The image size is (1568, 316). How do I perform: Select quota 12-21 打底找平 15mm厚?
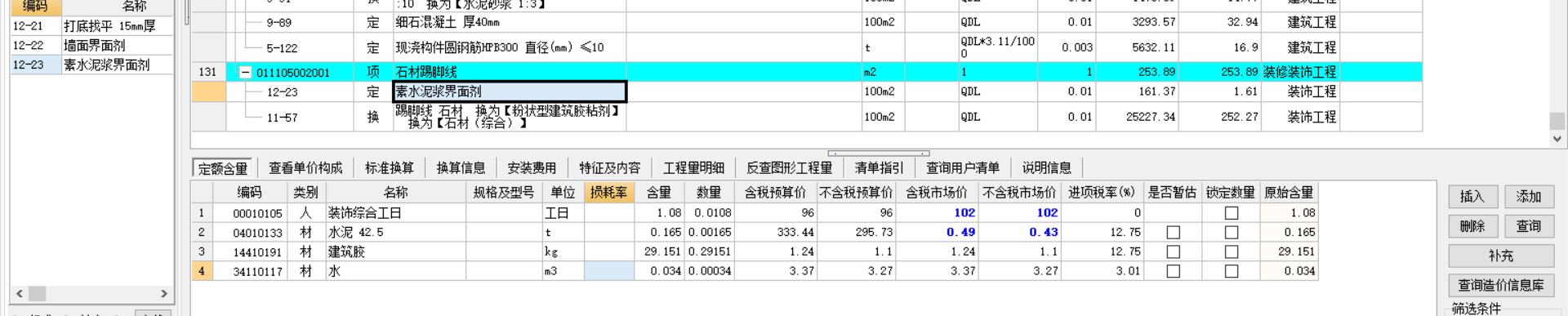click(x=91, y=26)
